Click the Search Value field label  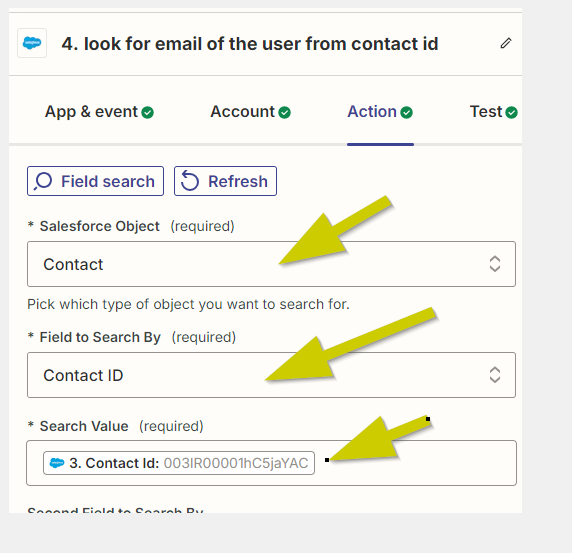tap(84, 426)
